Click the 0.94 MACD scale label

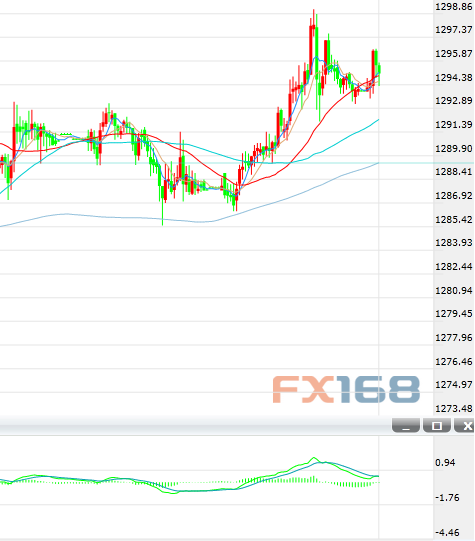tap(445, 463)
